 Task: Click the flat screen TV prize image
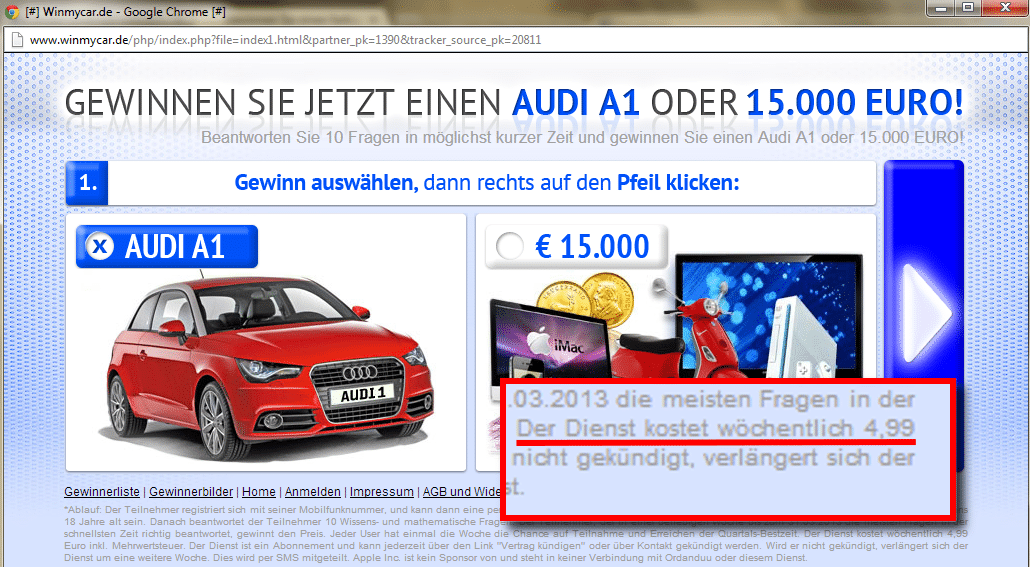(x=769, y=315)
